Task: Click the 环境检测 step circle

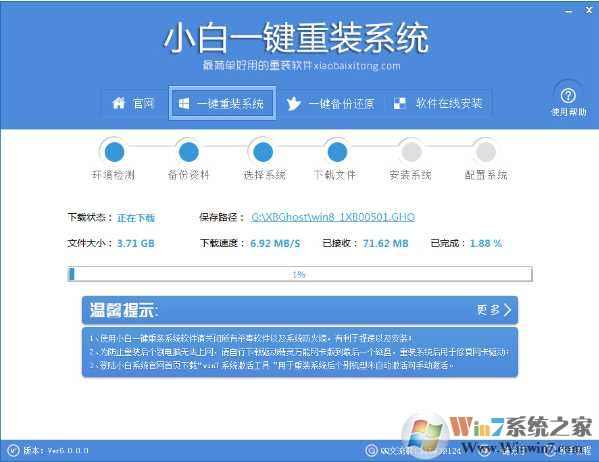Action: [114, 152]
